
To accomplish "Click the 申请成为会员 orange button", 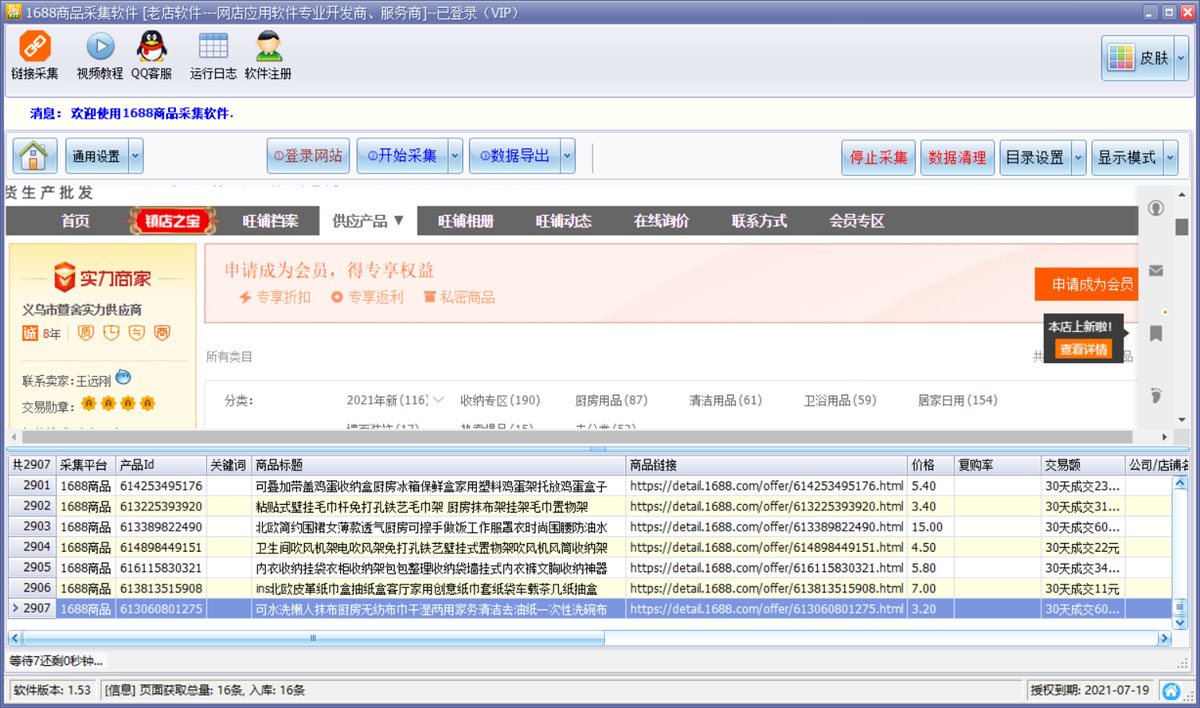I will pyautogui.click(x=1092, y=284).
